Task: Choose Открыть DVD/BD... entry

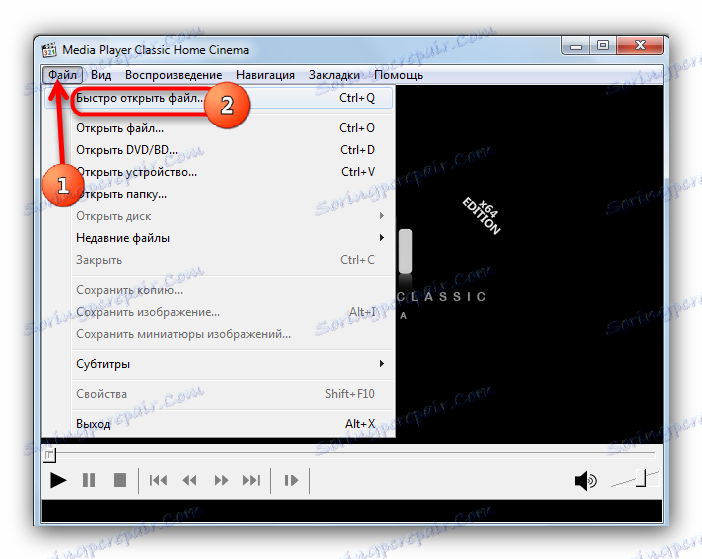Action: click(x=218, y=150)
